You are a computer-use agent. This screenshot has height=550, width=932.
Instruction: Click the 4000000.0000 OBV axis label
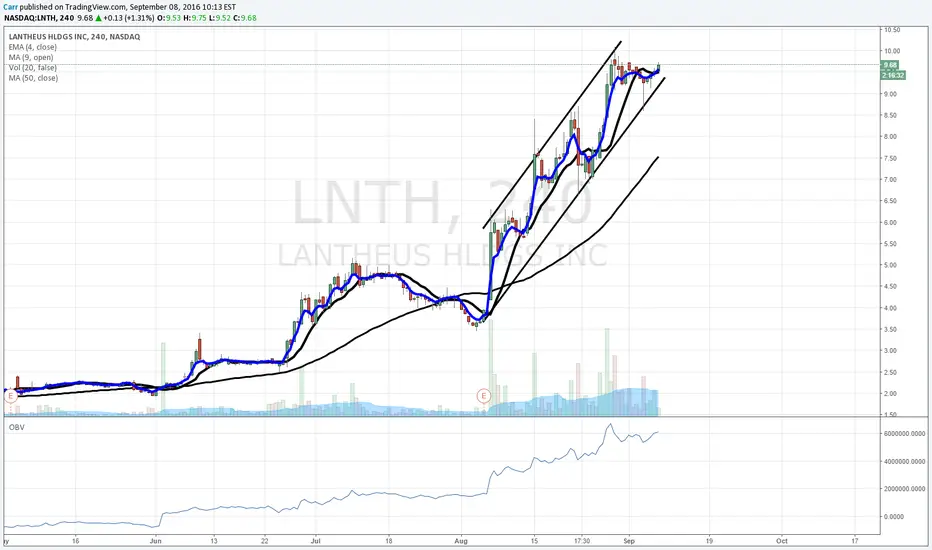(904, 461)
